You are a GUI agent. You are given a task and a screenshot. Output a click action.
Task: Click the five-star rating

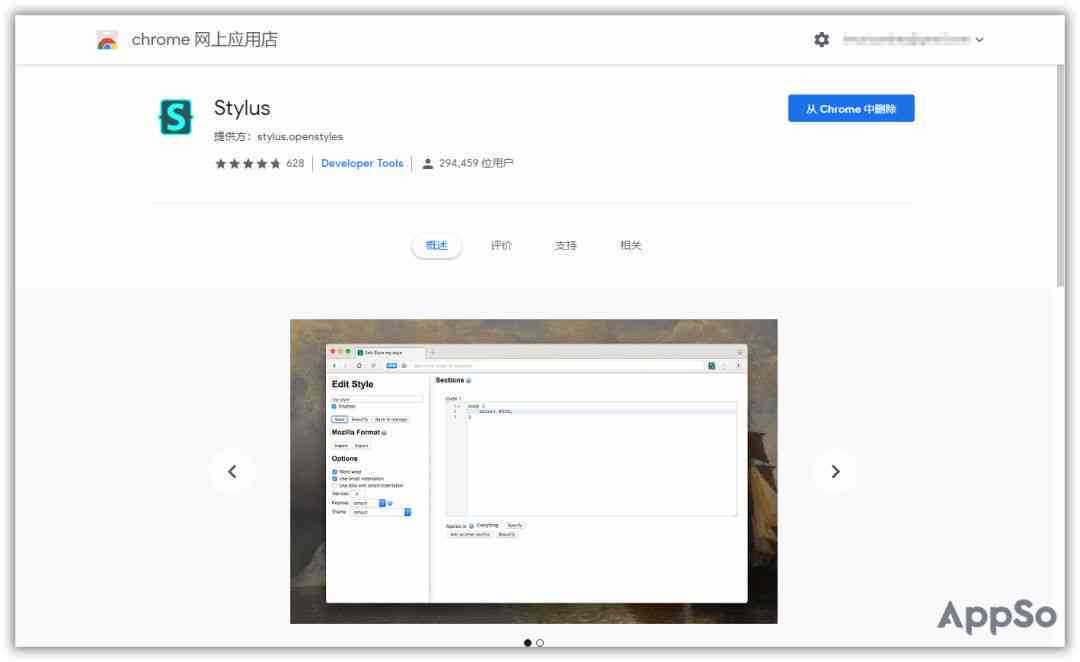(248, 163)
